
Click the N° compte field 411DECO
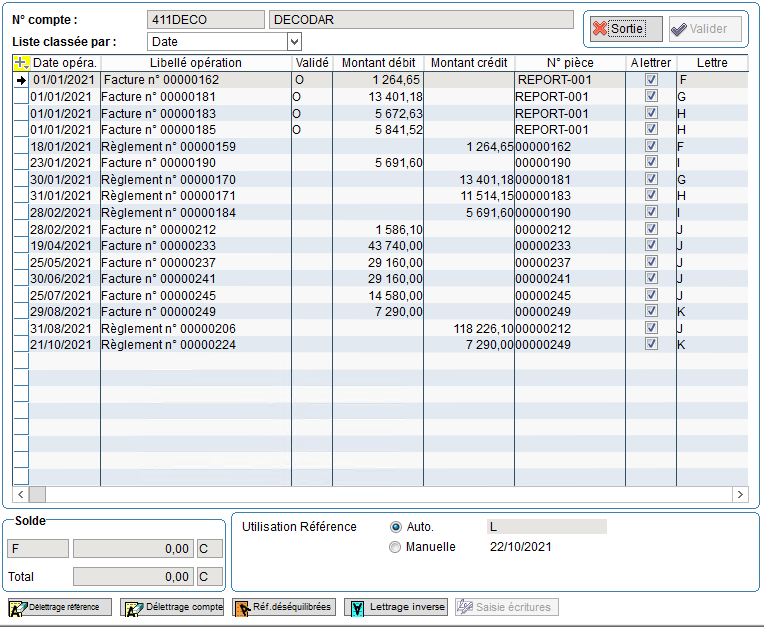(205, 20)
